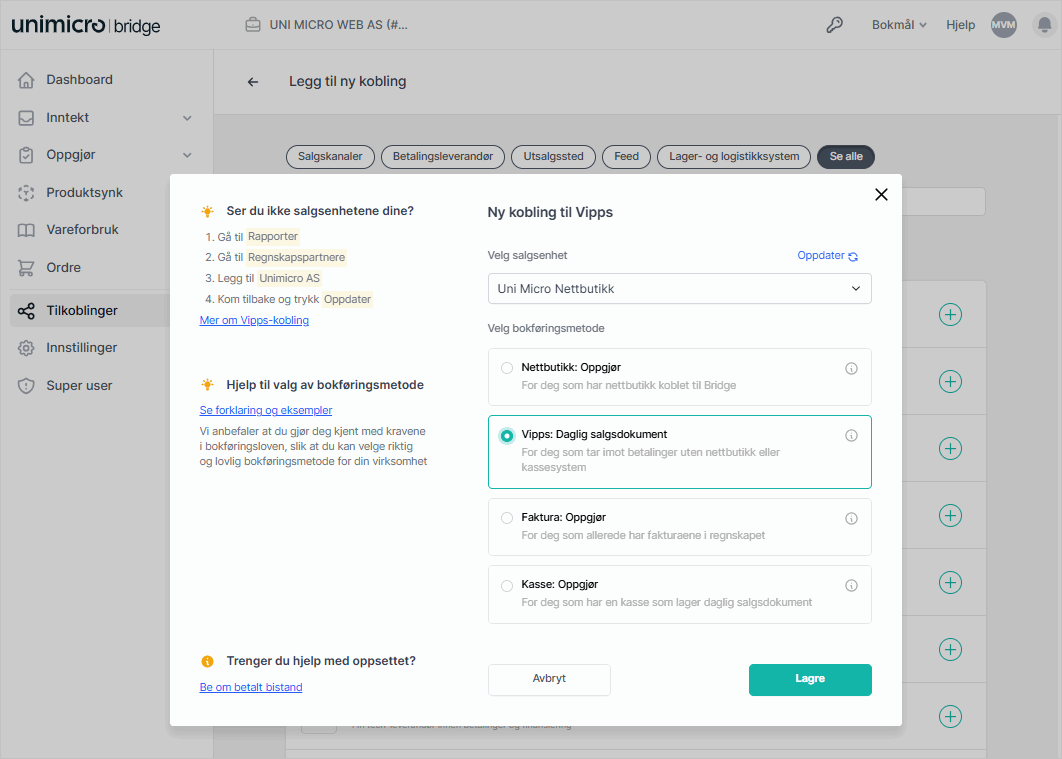Click the Produktsynk sync icon
Screen dimensions: 1062x759
[26, 193]
